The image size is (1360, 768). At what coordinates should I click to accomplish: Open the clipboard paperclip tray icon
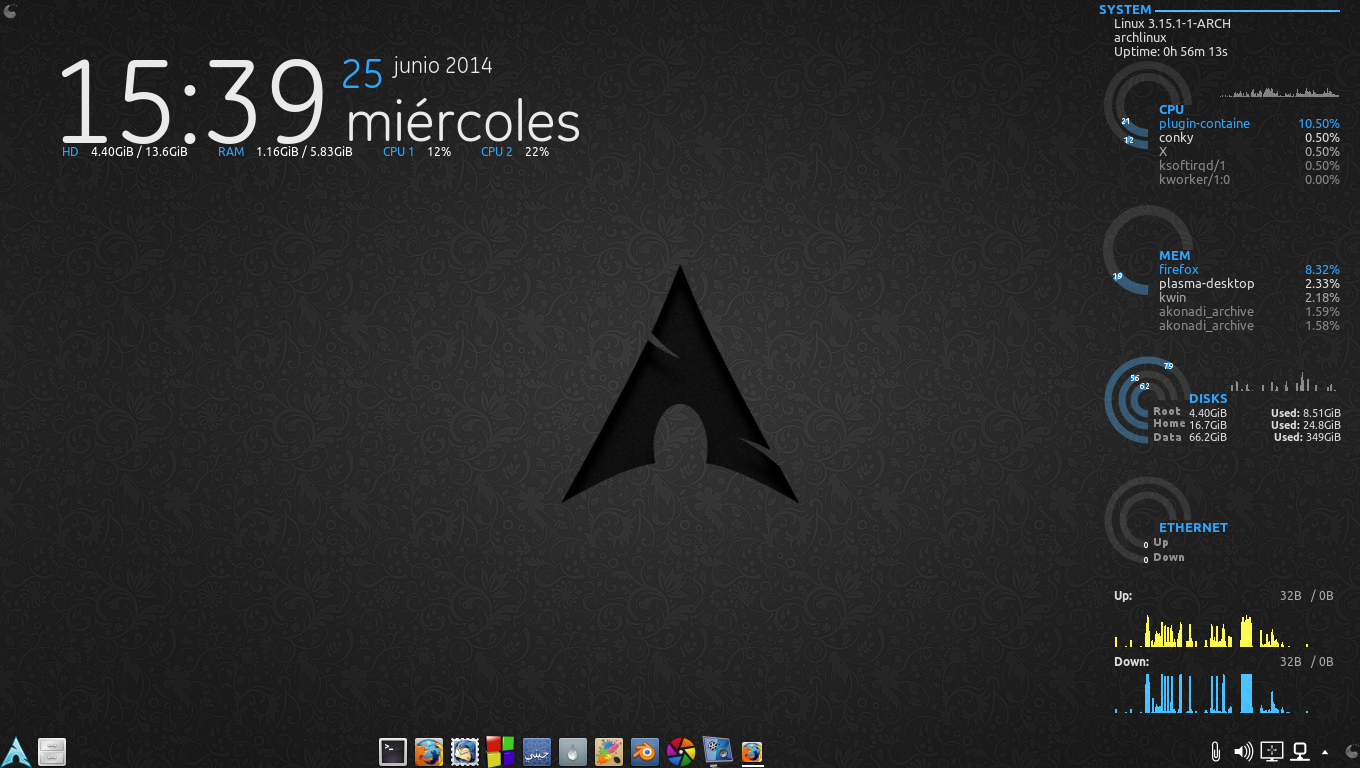1216,751
